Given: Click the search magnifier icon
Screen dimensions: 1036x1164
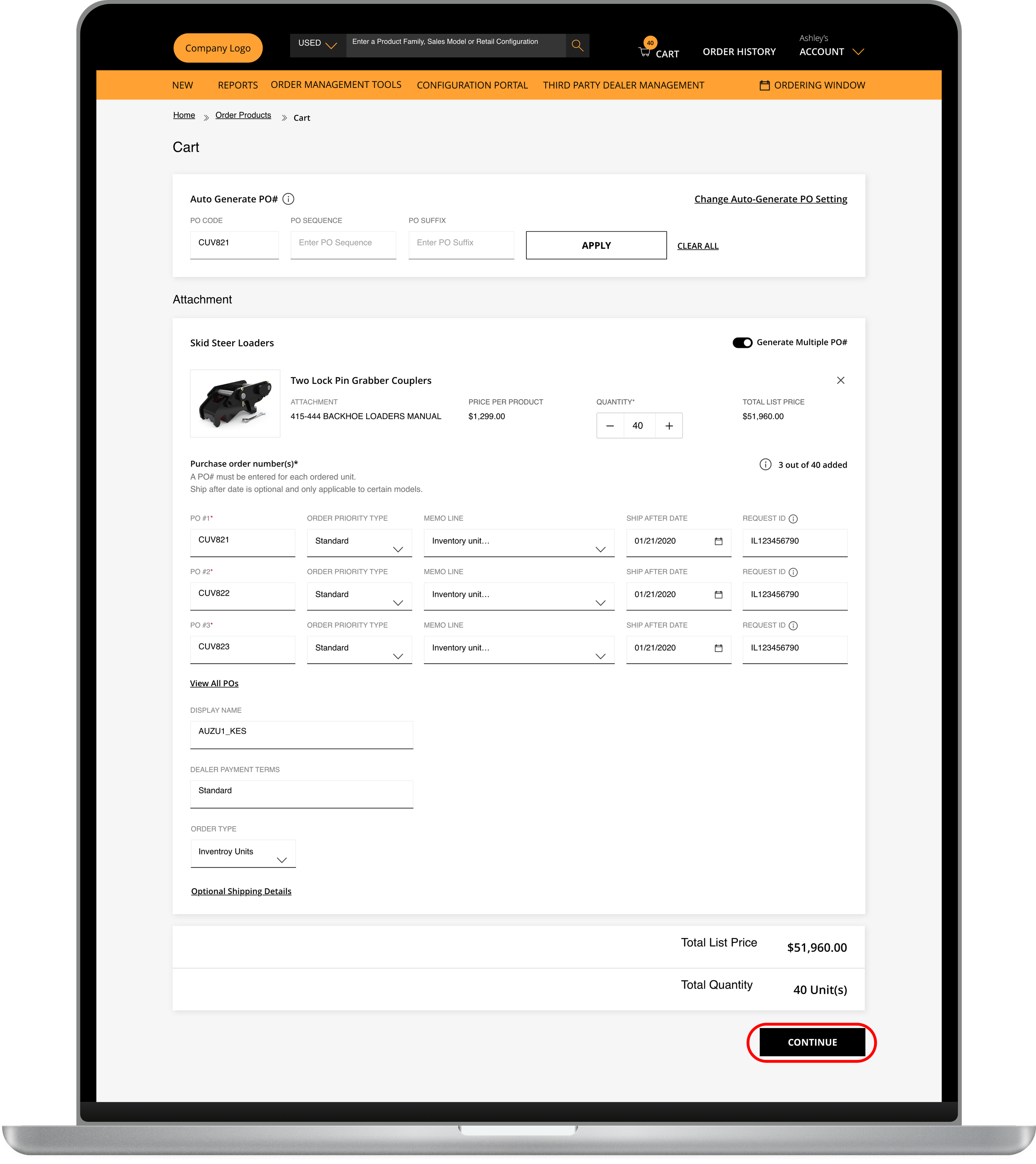Looking at the screenshot, I should click(x=577, y=46).
